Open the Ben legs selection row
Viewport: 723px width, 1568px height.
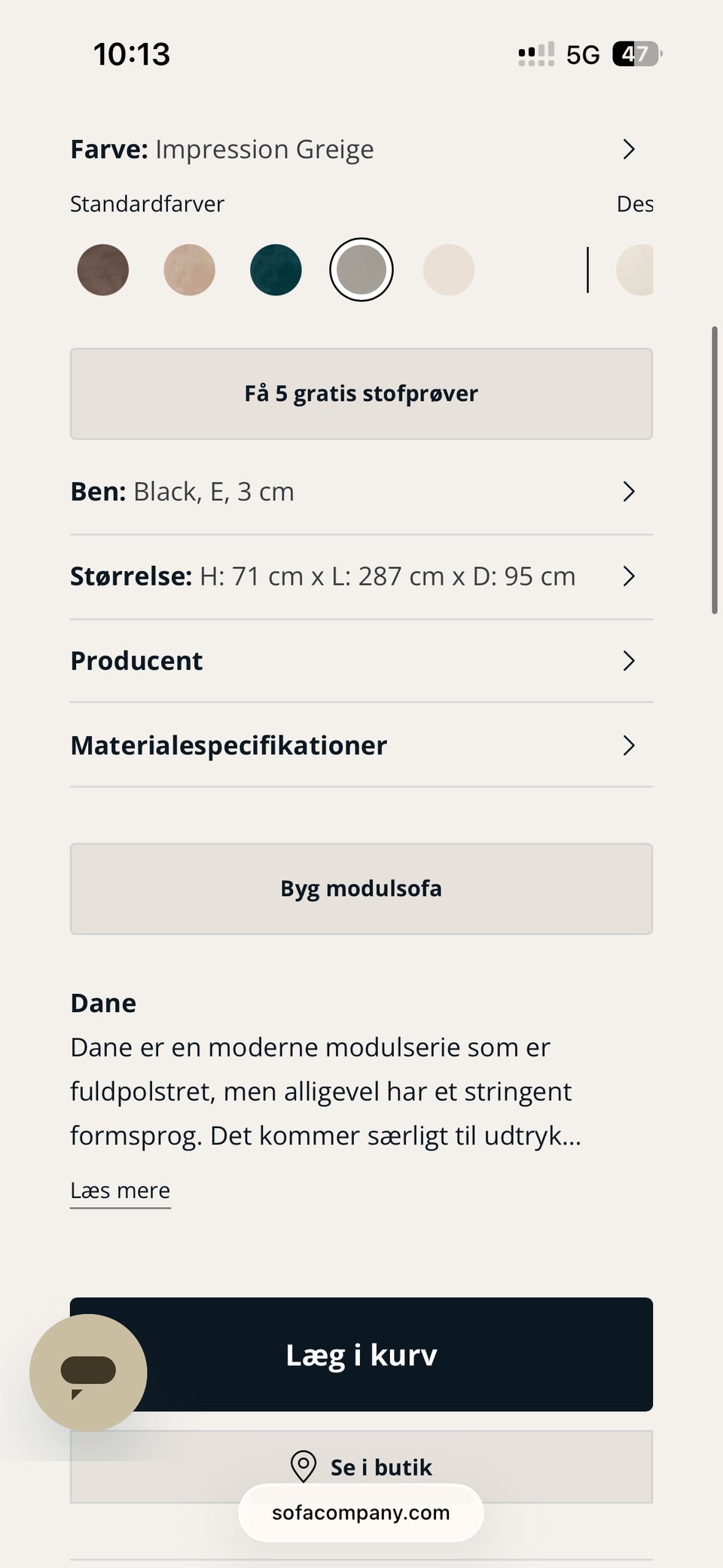click(x=361, y=491)
